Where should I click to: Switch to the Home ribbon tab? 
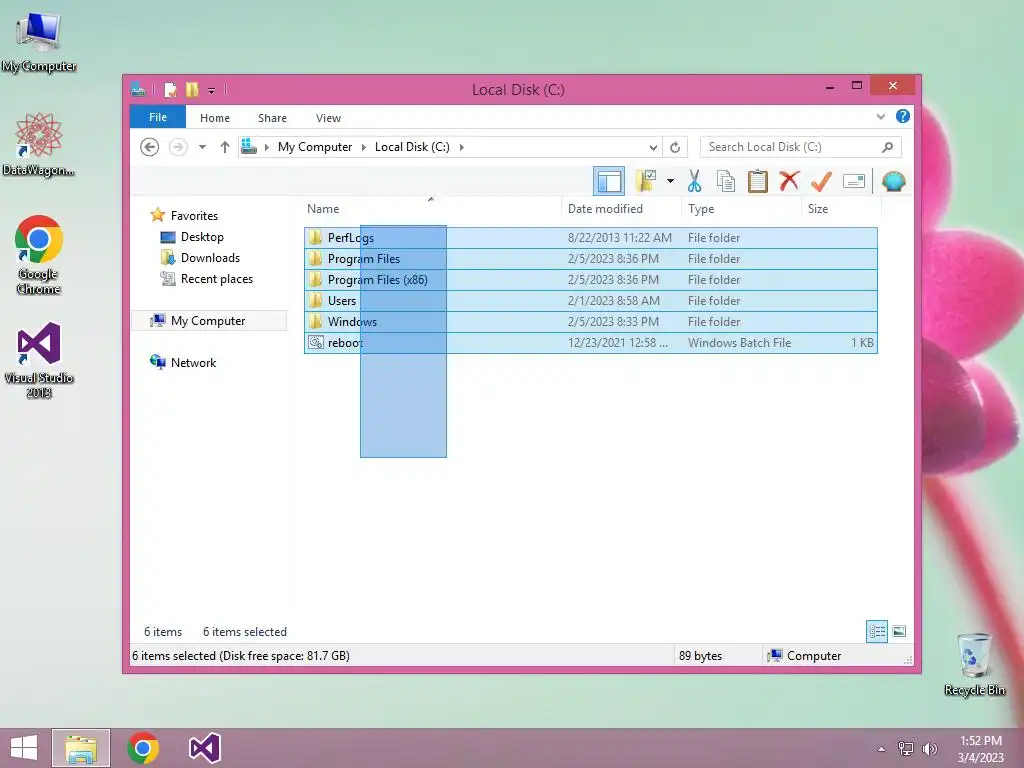215,118
